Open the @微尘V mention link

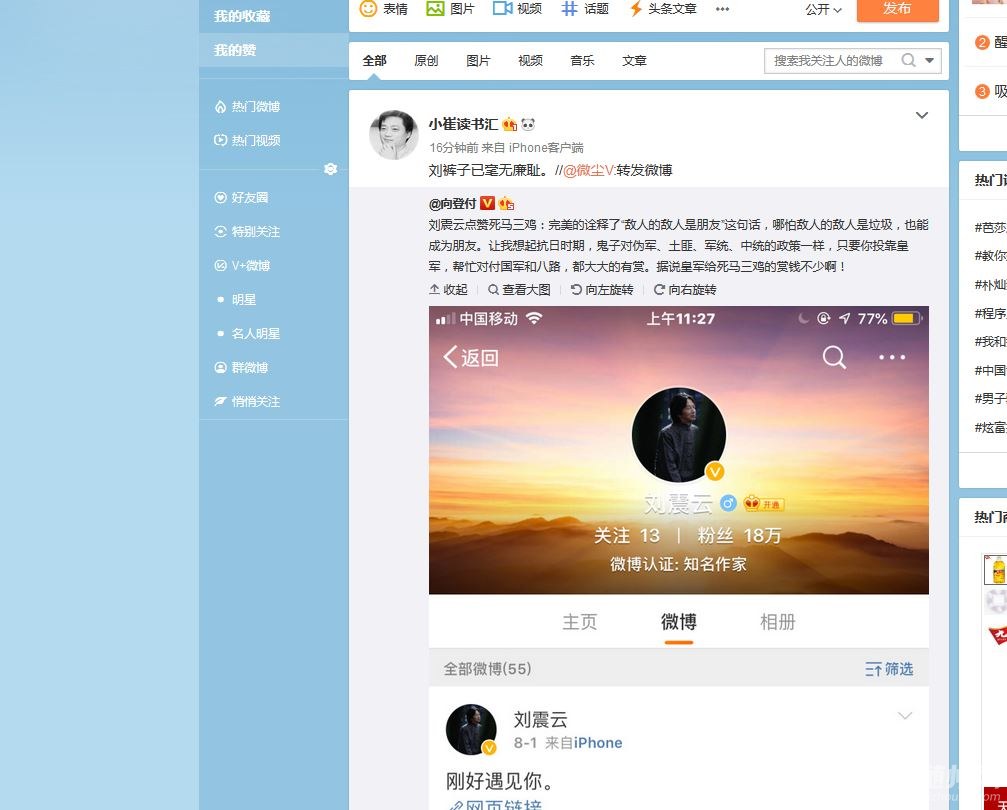(589, 170)
